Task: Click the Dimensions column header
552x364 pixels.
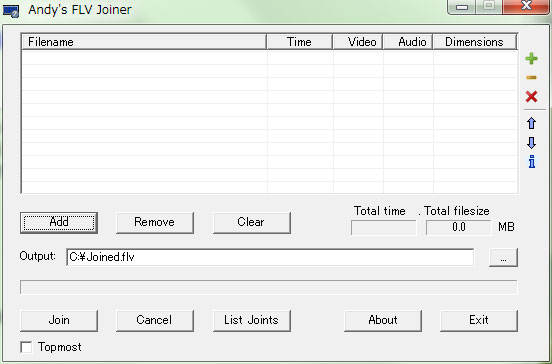Action: point(475,42)
